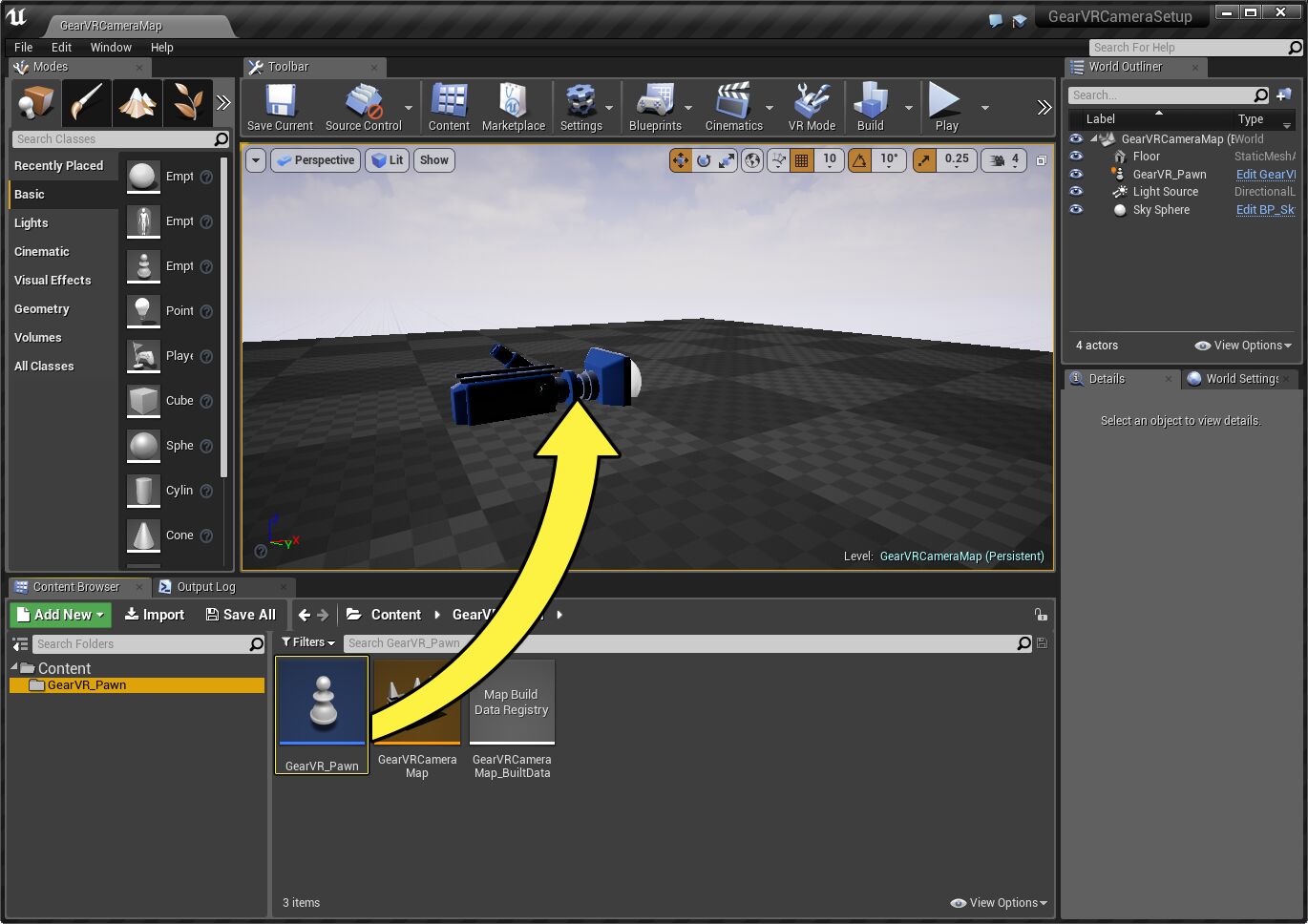Click the Edit BP_Sky link in the outliner
This screenshot has width=1308, height=924.
1265,210
